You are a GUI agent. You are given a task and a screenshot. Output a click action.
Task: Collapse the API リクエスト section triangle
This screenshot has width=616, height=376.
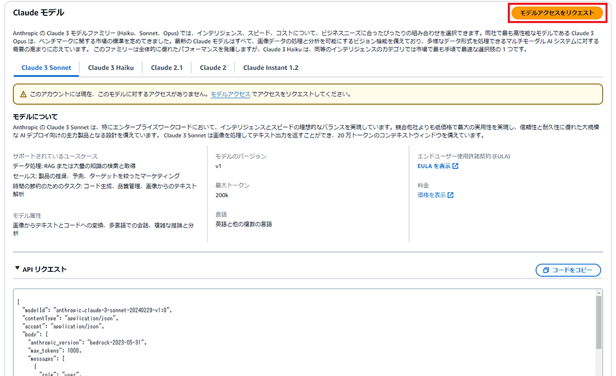[17, 268]
